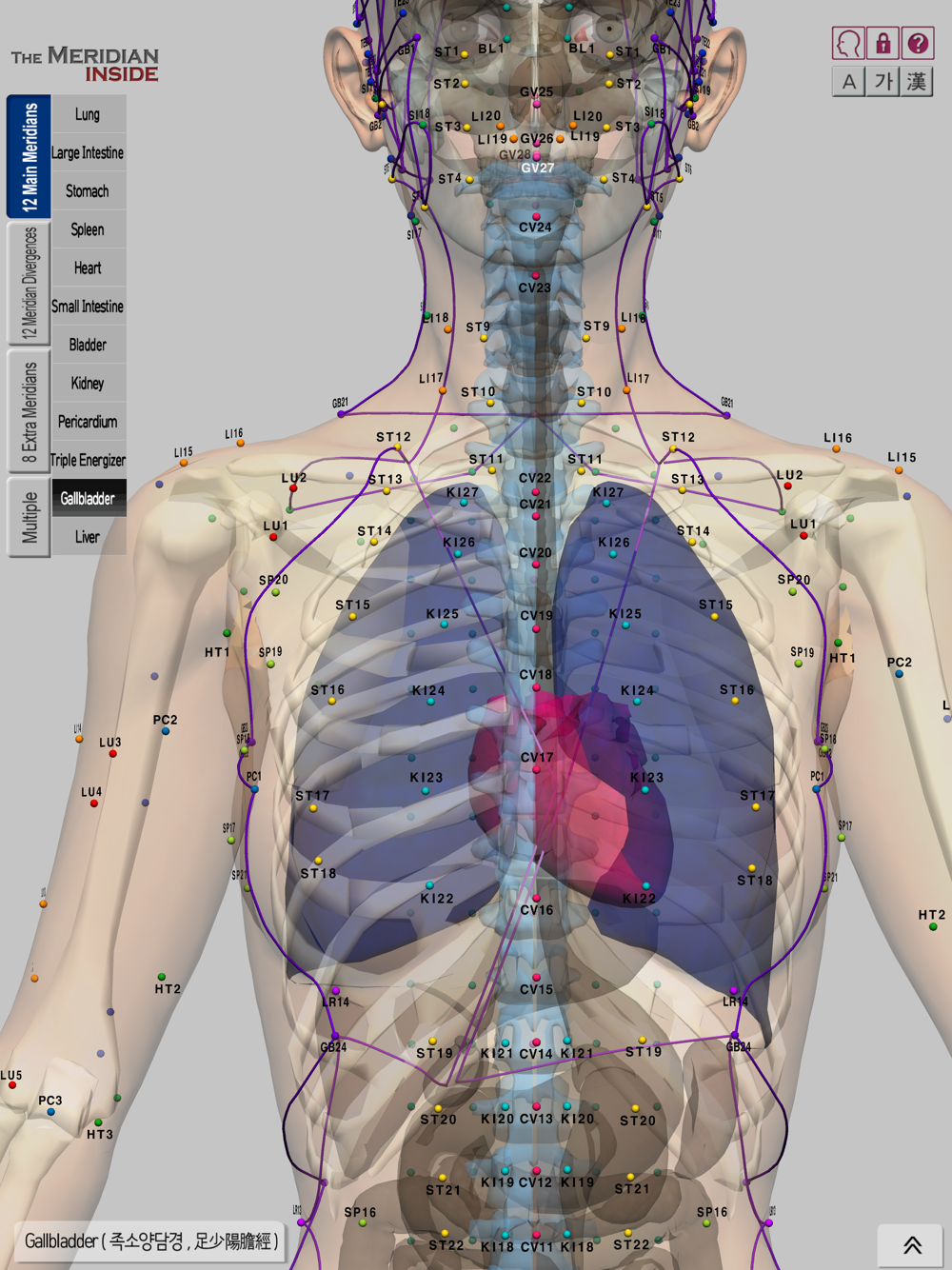Screen dimensions: 952x1270
Task: Select acupoint CV14
Action: point(536,1042)
